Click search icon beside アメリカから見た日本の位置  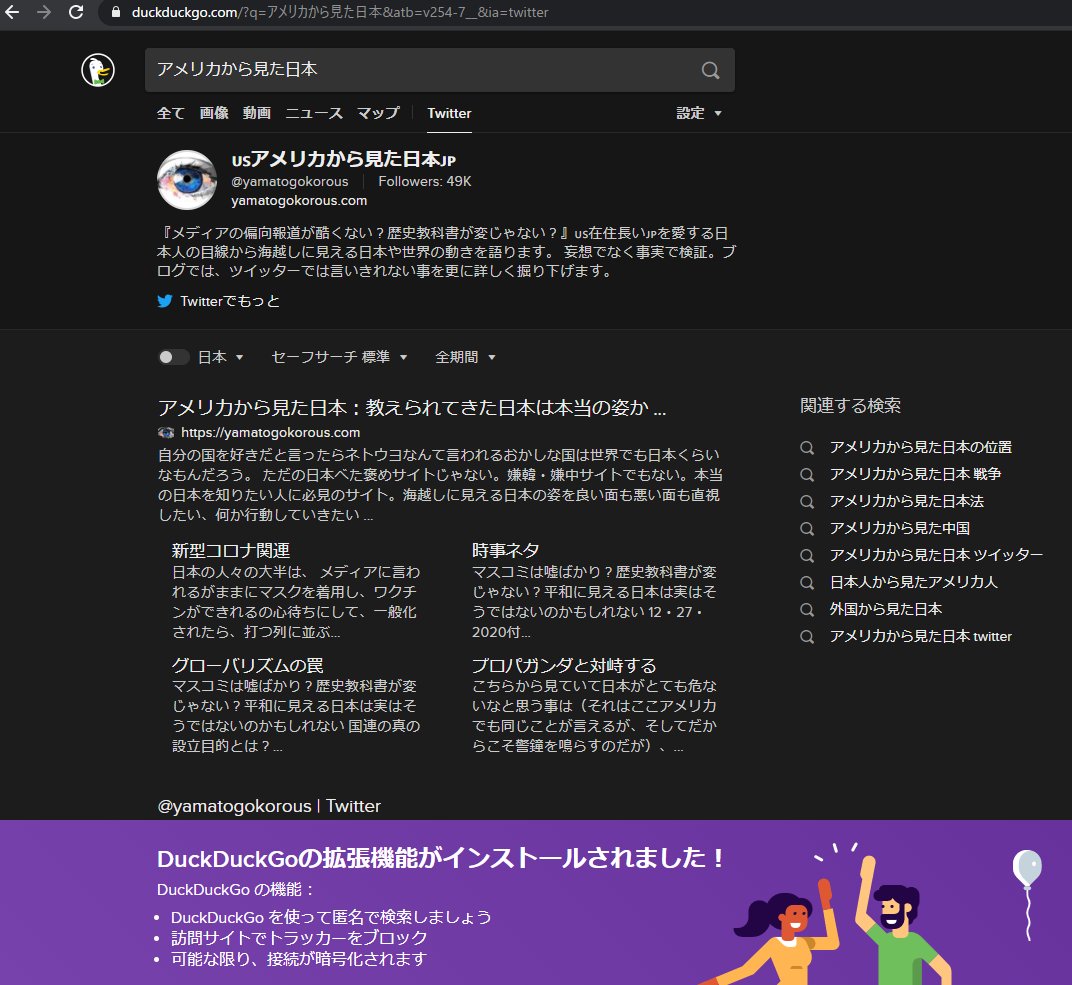pyautogui.click(x=807, y=448)
